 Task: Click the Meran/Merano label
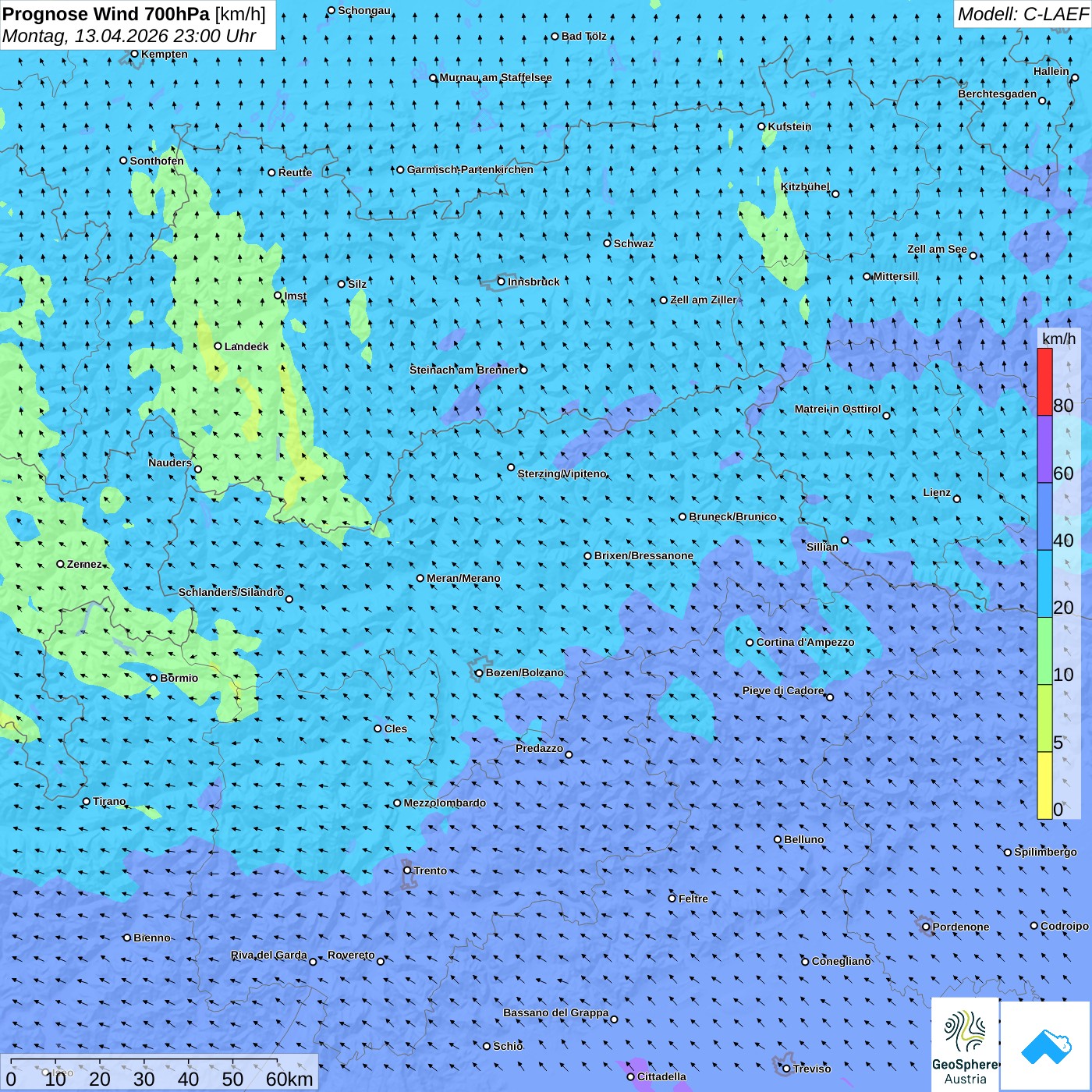(x=463, y=578)
